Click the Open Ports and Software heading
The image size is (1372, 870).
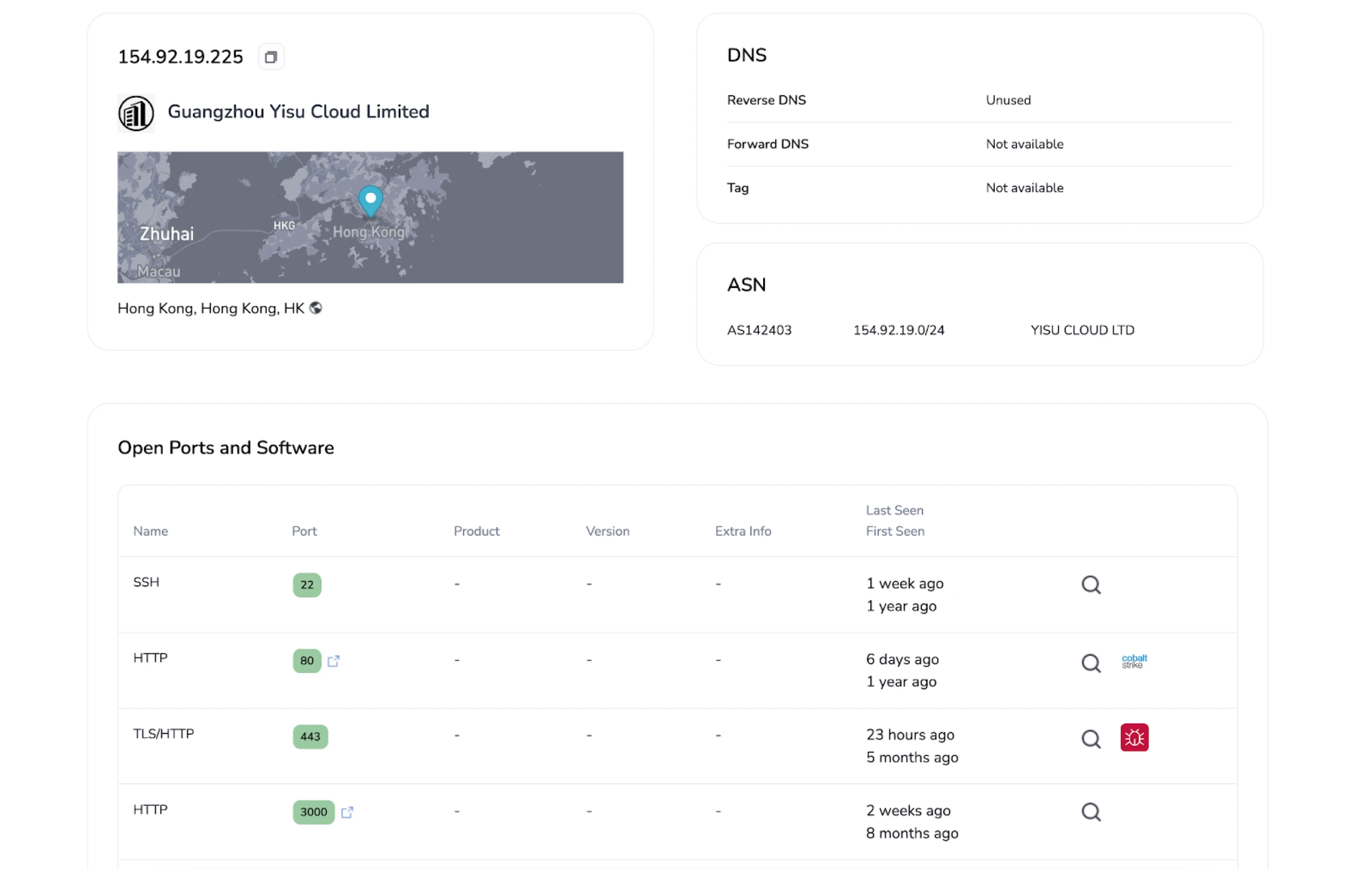[x=226, y=447]
